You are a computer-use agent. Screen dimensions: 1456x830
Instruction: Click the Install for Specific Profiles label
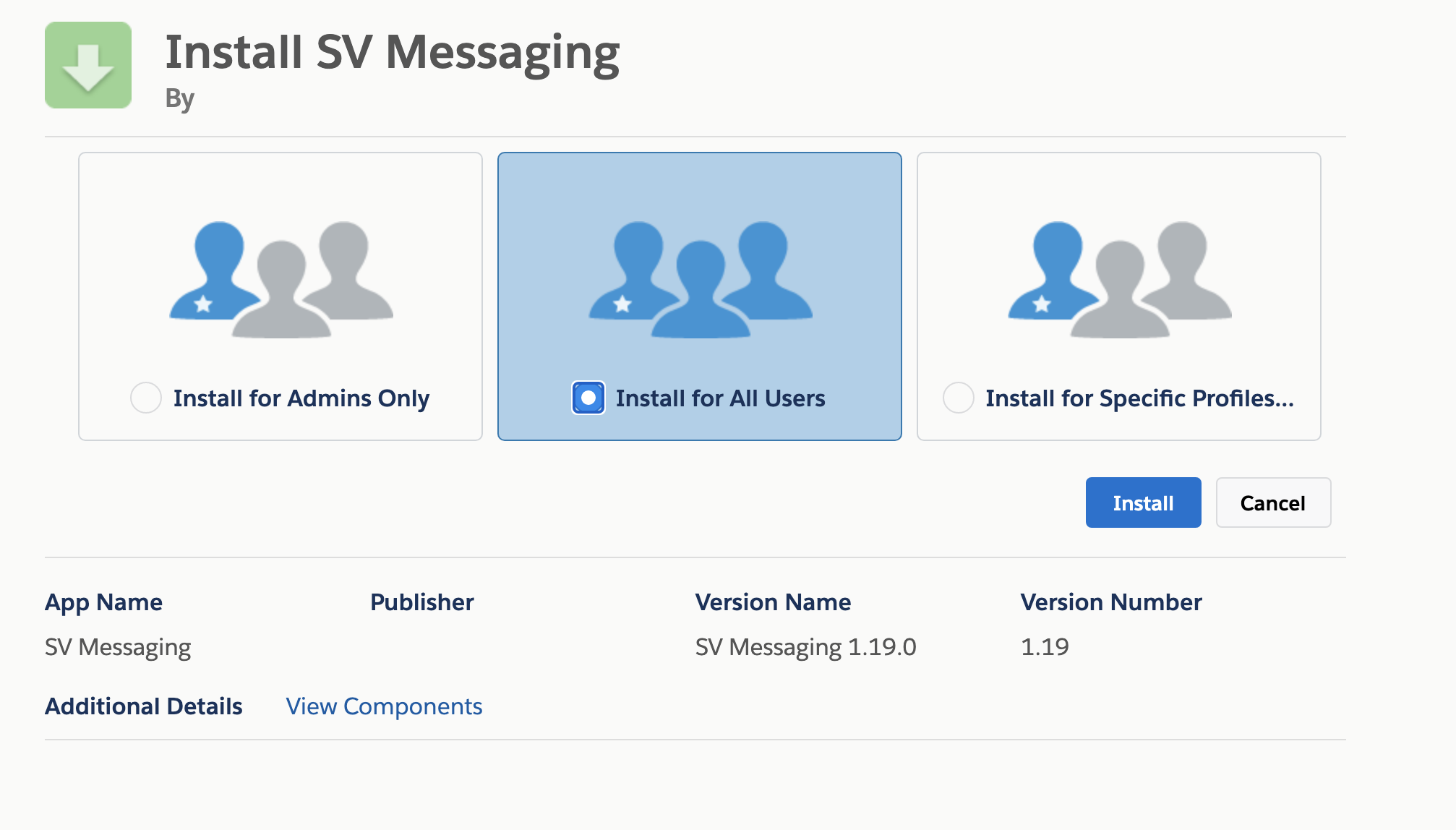(1140, 398)
